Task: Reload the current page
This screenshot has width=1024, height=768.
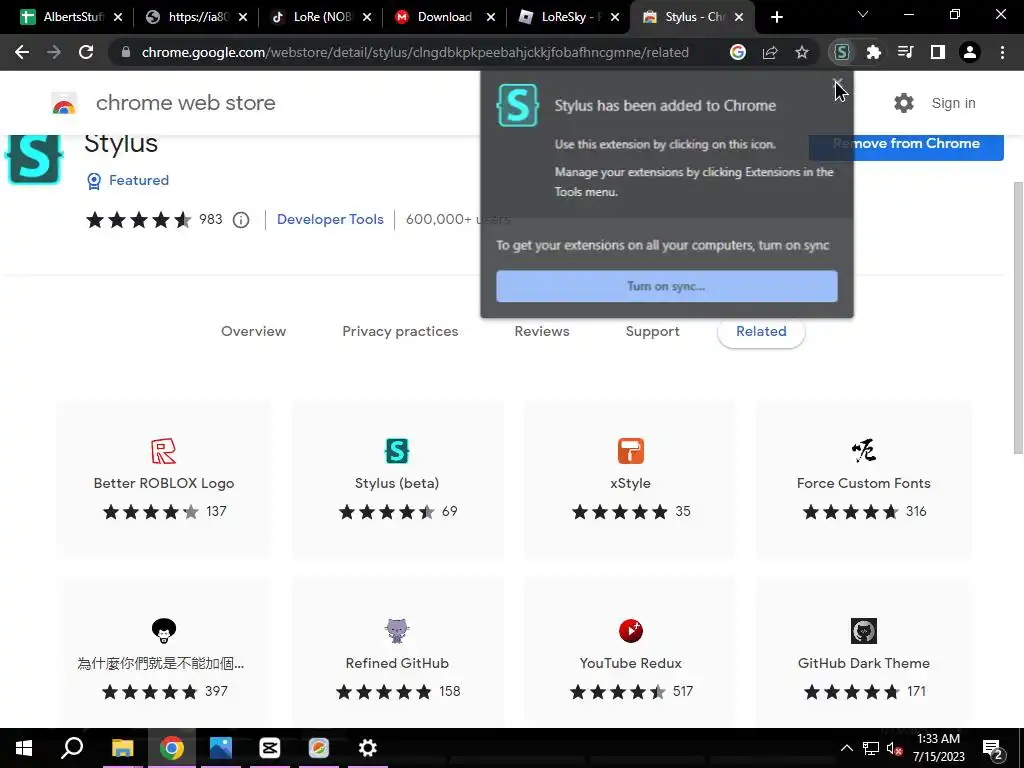Action: 86,52
